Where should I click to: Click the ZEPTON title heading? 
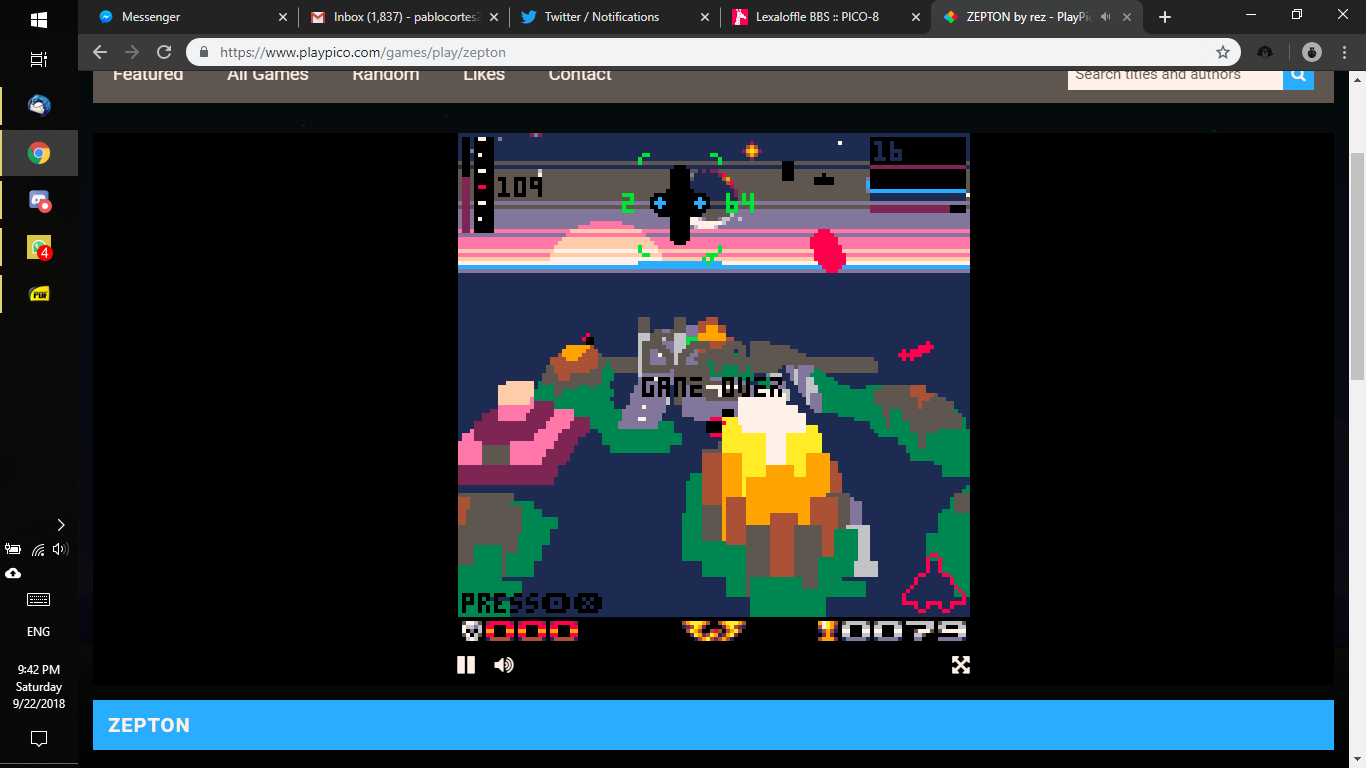[x=149, y=725]
